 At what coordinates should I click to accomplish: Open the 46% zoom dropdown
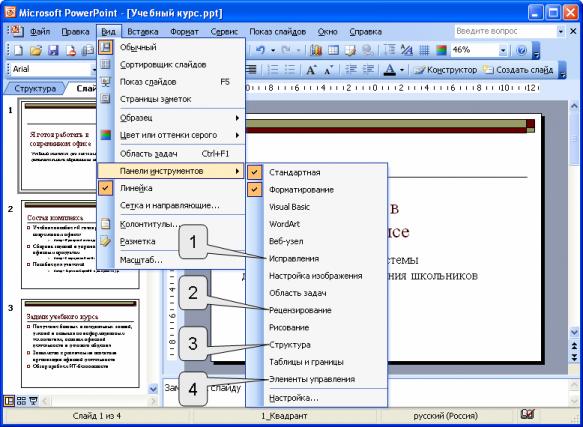pos(503,50)
